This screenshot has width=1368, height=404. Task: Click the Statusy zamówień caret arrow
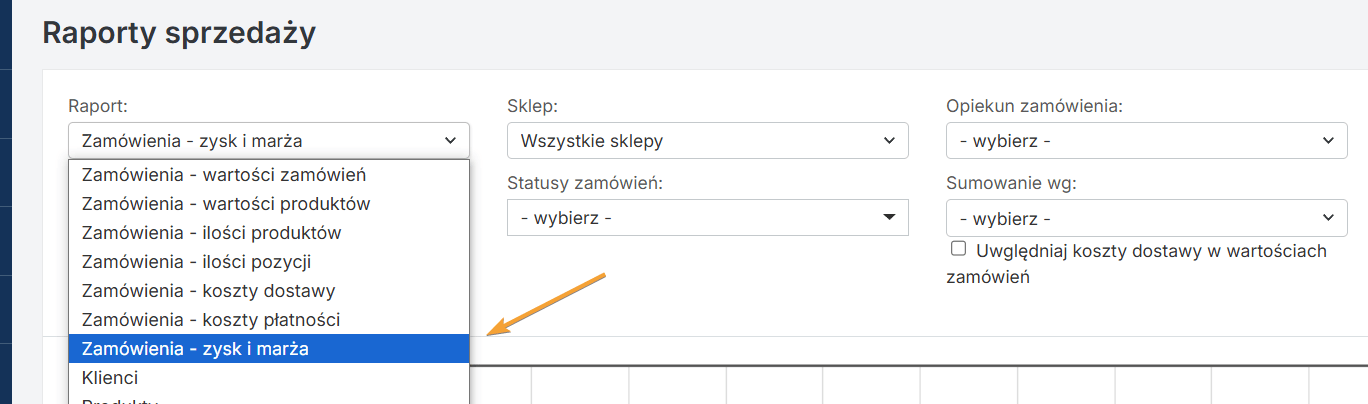coord(888,217)
